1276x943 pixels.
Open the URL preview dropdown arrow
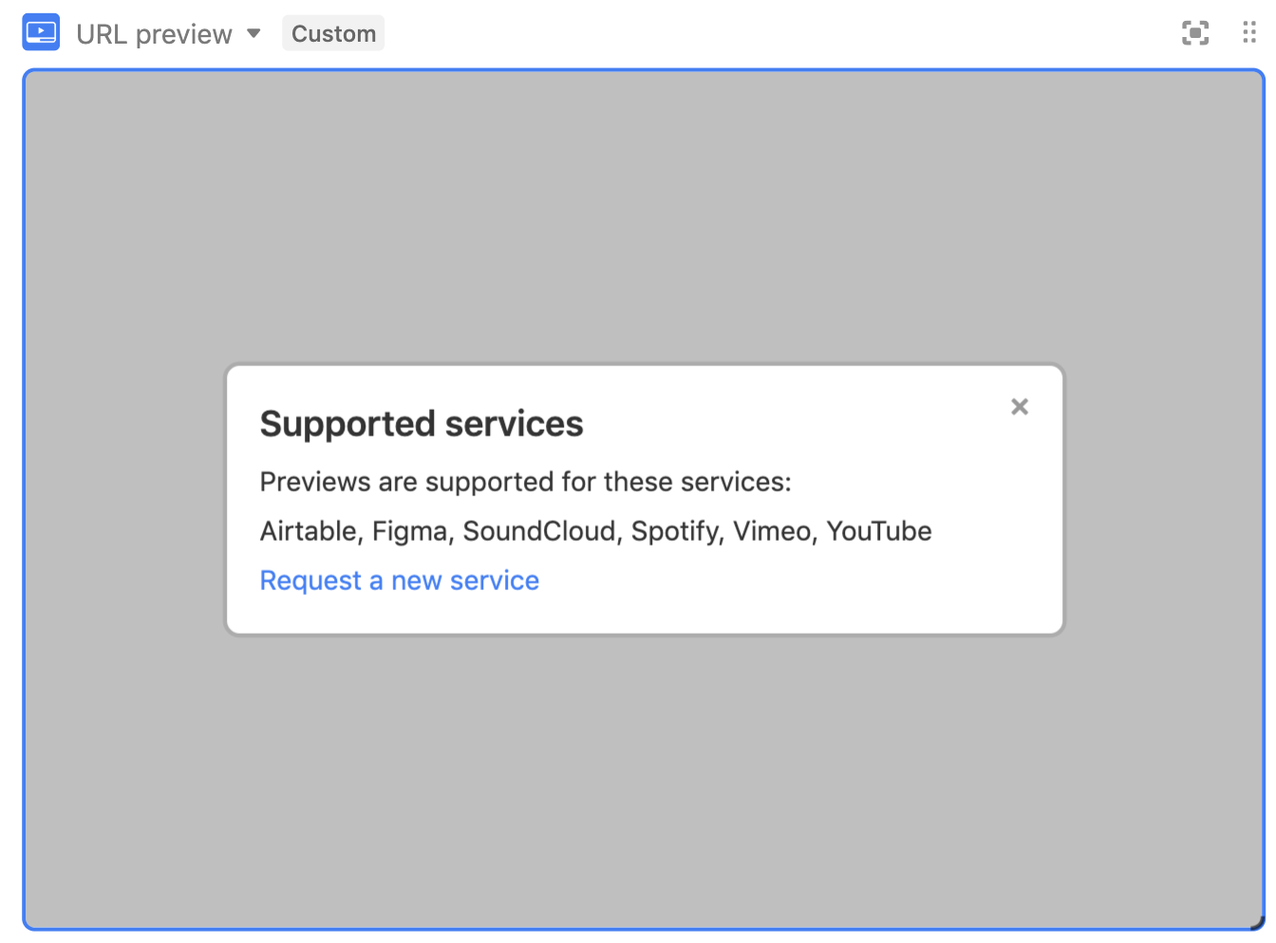tap(254, 33)
